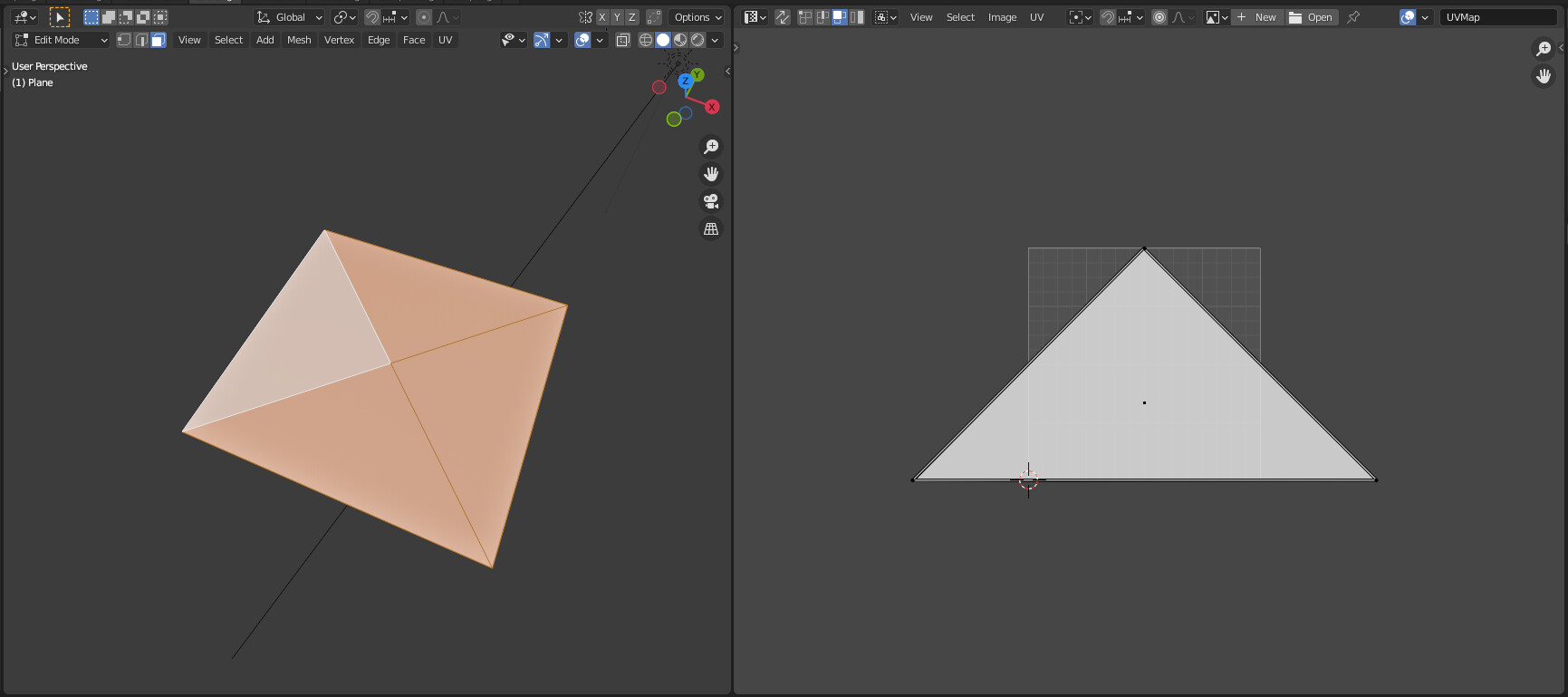Image resolution: width=1568 pixels, height=697 pixels.
Task: Click the 3D viewport zoom magnifier icon
Action: [x=711, y=146]
